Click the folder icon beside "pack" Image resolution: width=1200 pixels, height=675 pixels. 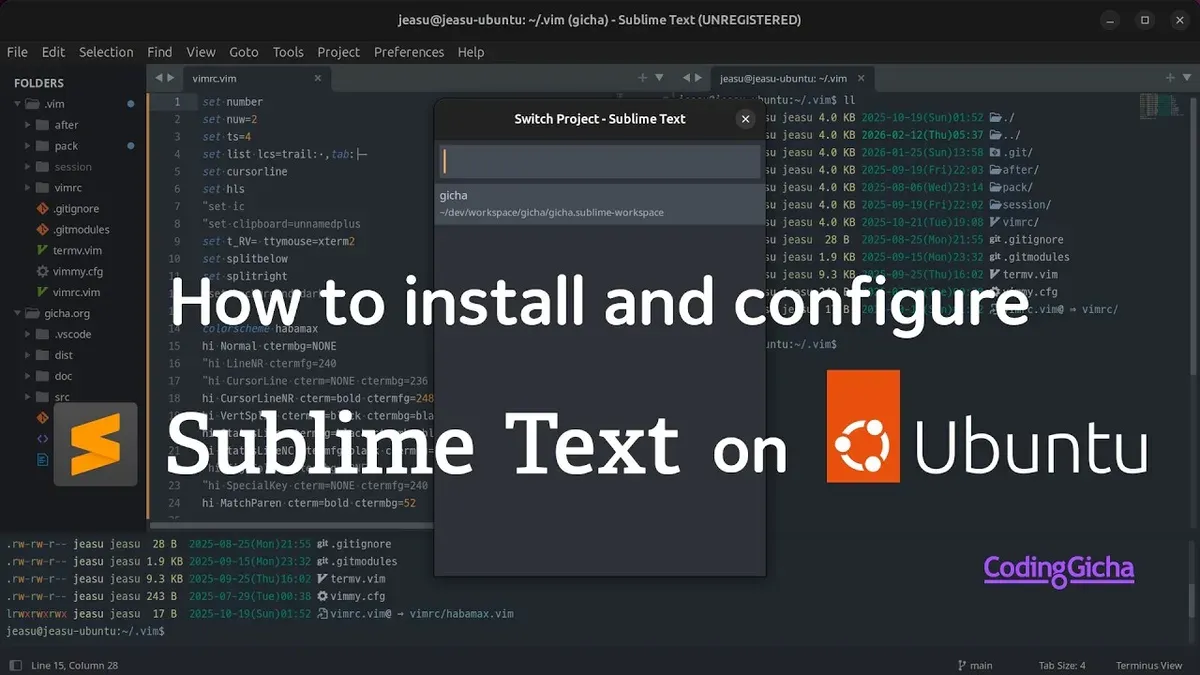(x=42, y=146)
